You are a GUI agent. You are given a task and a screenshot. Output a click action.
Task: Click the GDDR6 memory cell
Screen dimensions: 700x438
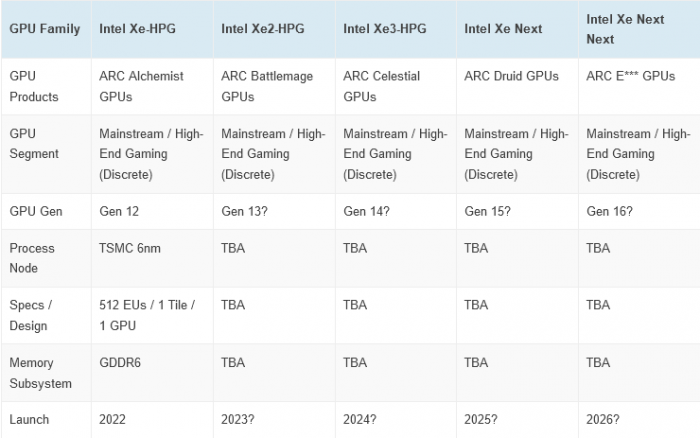[120, 363]
